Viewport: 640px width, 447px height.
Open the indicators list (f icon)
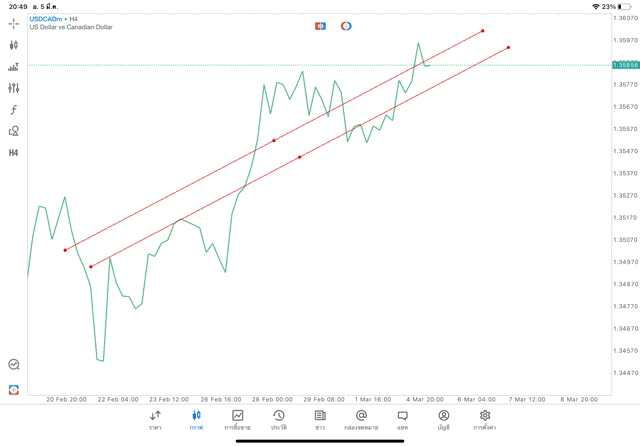(14, 110)
